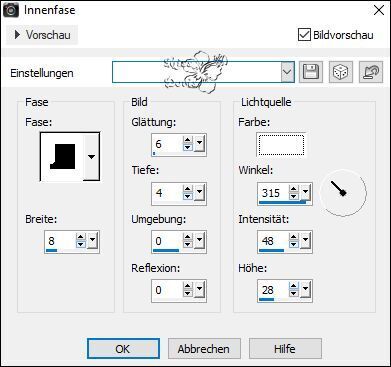391x367 pixels.
Task: Toggle the Bildvorschau checkbox
Action: [304, 35]
